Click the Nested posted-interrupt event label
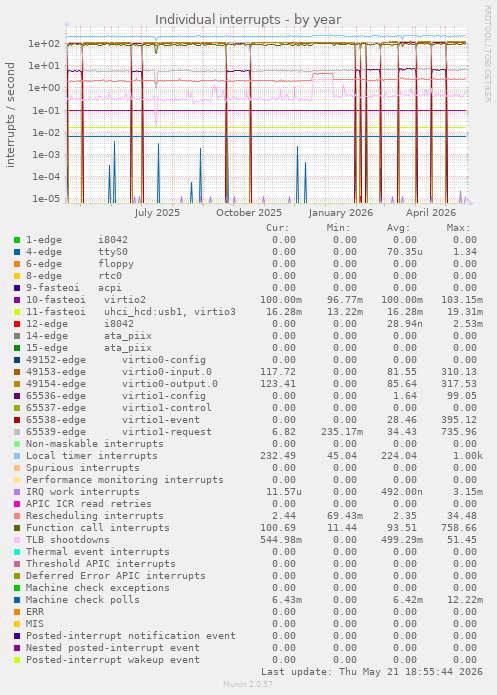Viewport: 497px width, 695px height. (113, 648)
